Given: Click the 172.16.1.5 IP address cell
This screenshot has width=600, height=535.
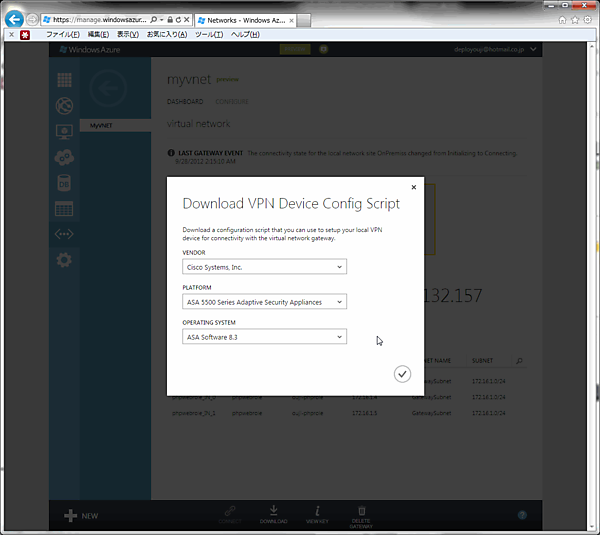Looking at the screenshot, I should coord(365,413).
